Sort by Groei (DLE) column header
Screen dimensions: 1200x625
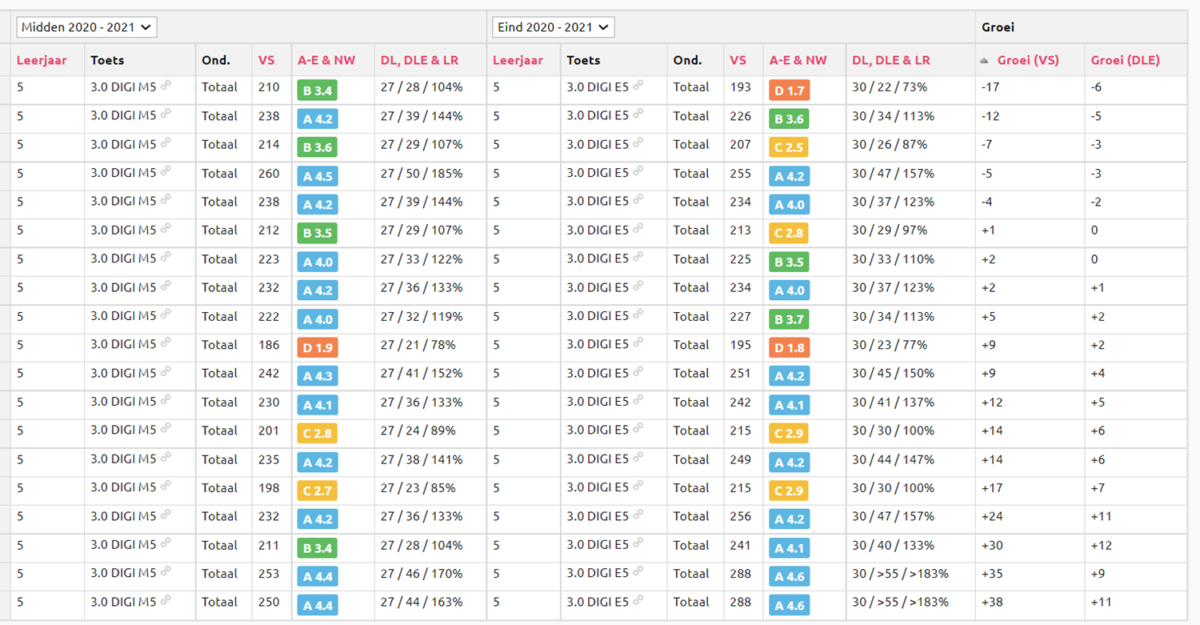(x=1125, y=60)
